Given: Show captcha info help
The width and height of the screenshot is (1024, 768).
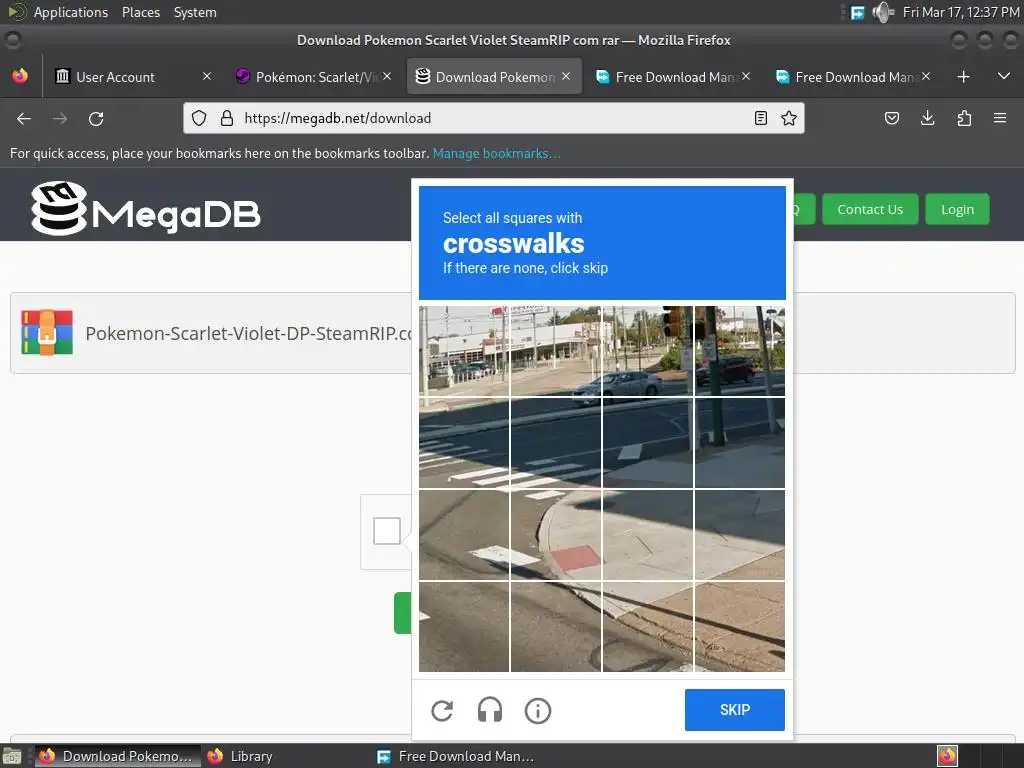Looking at the screenshot, I should pos(537,711).
